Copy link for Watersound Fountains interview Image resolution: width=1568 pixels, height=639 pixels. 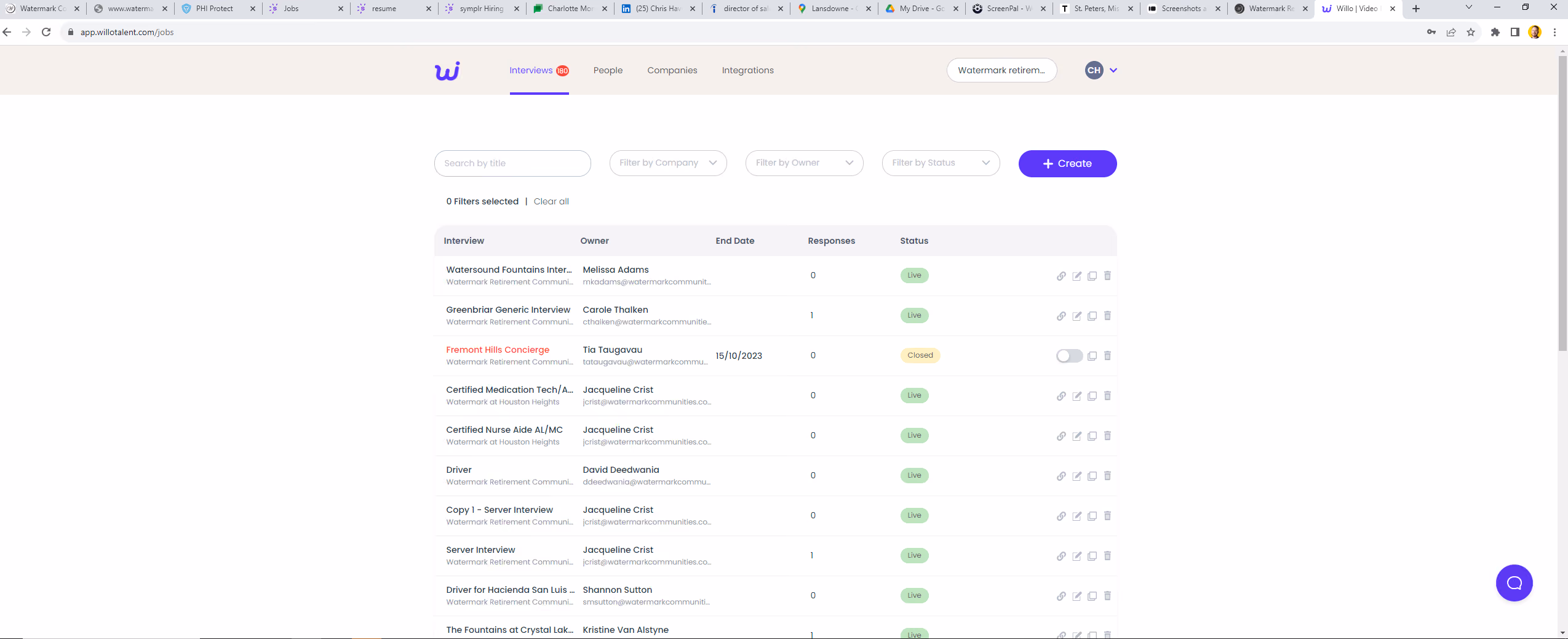[1061, 276]
